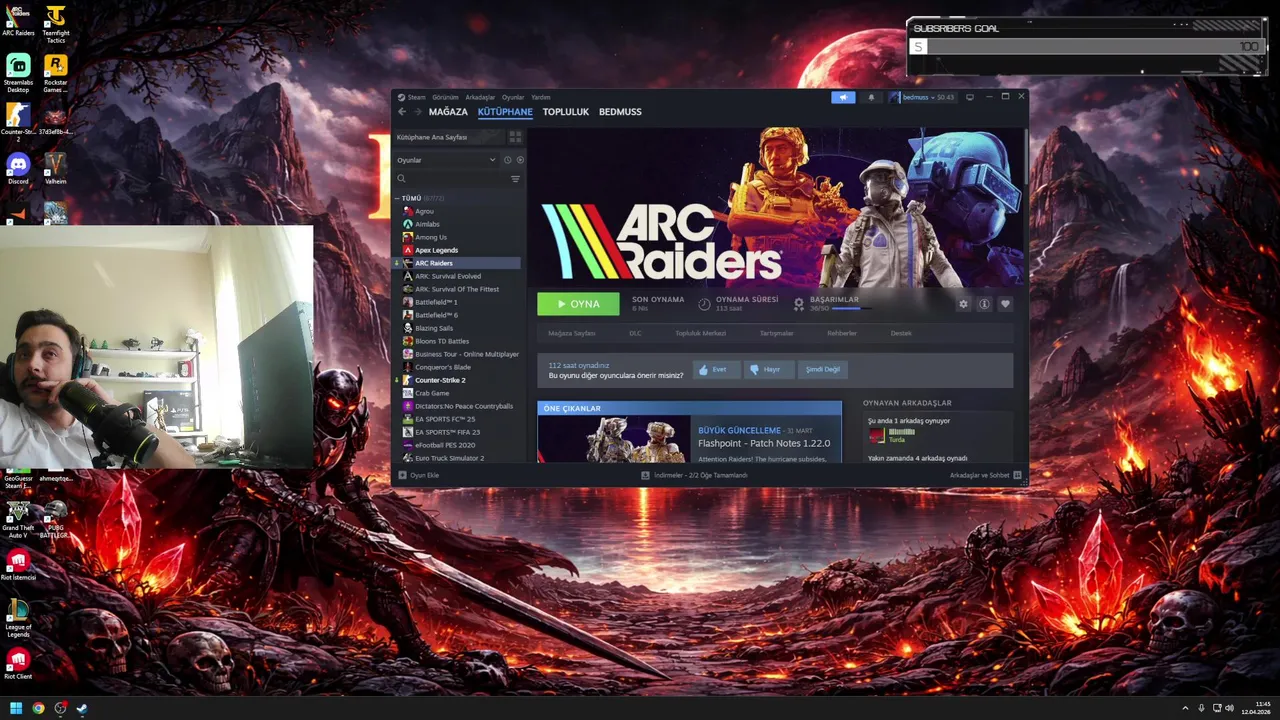Select Battlefield 6 in the library
1280x720 pixels.
pos(436,315)
